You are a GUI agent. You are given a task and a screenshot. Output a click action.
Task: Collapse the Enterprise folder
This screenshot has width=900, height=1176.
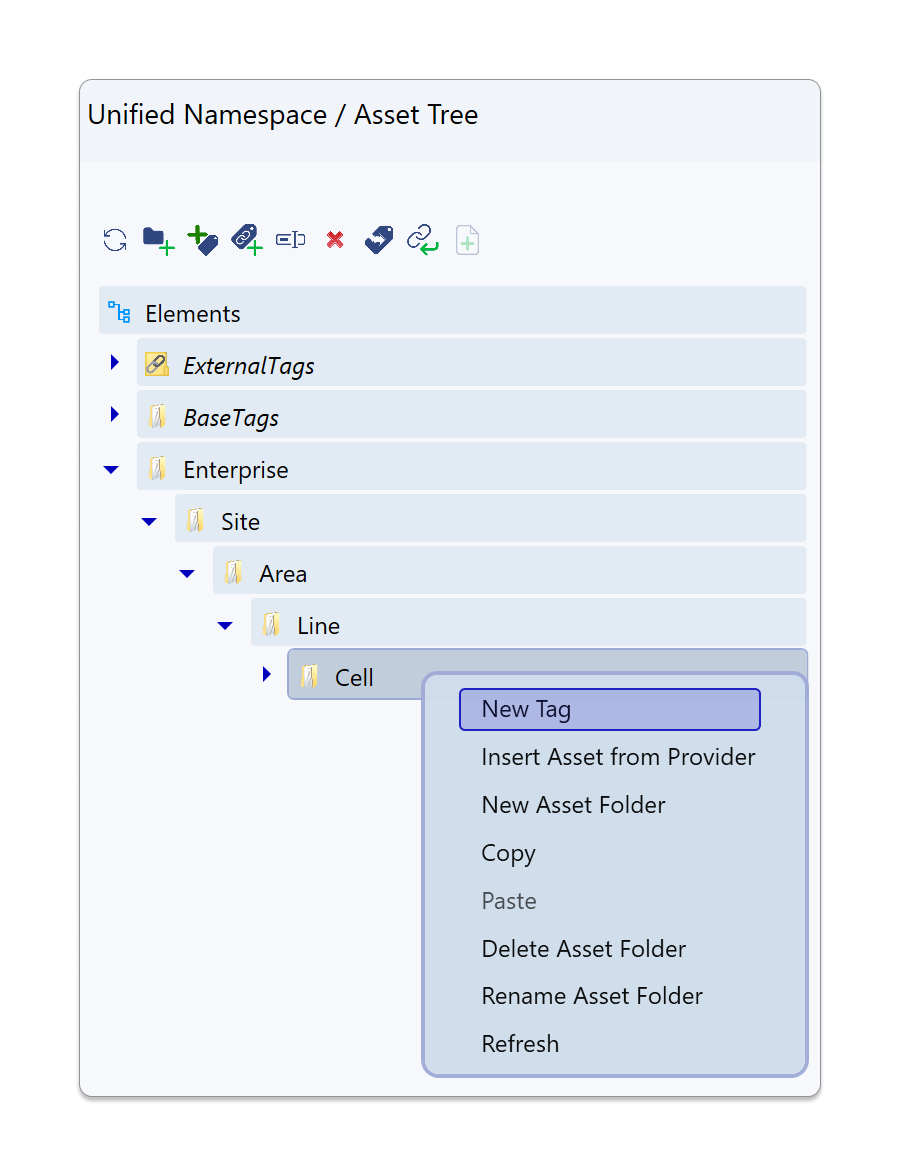click(111, 470)
